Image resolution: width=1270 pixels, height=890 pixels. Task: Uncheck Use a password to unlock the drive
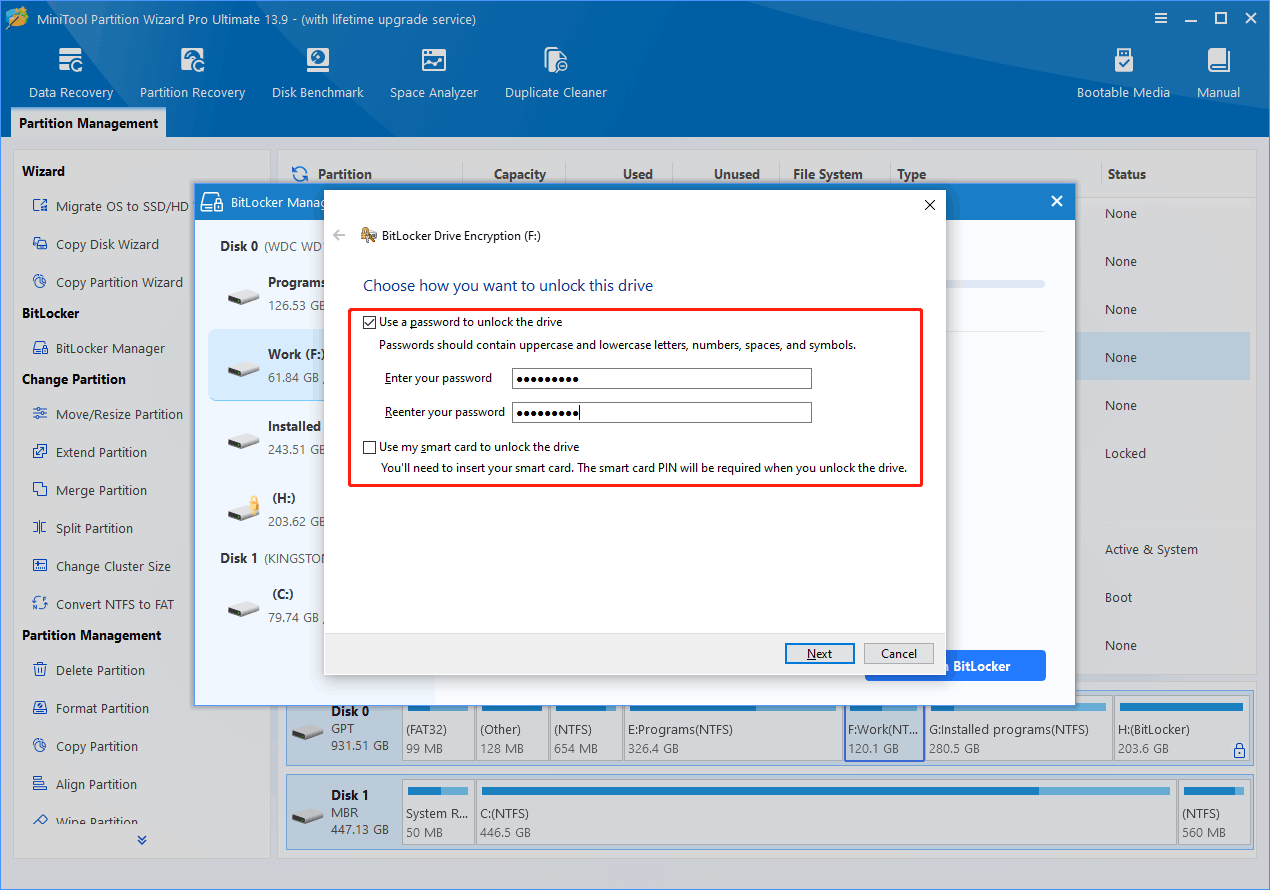tap(370, 322)
